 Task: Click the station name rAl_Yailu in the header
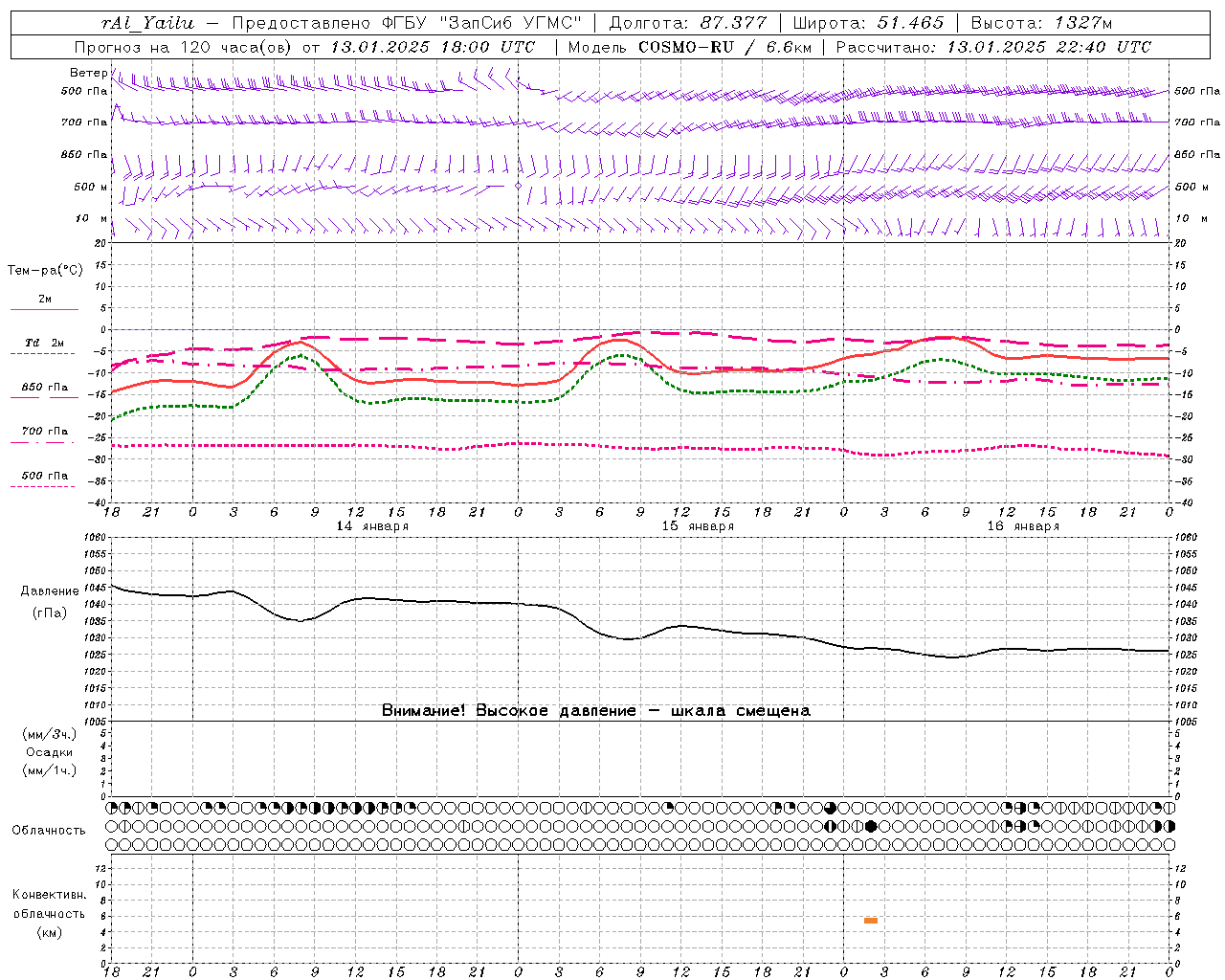147,23
